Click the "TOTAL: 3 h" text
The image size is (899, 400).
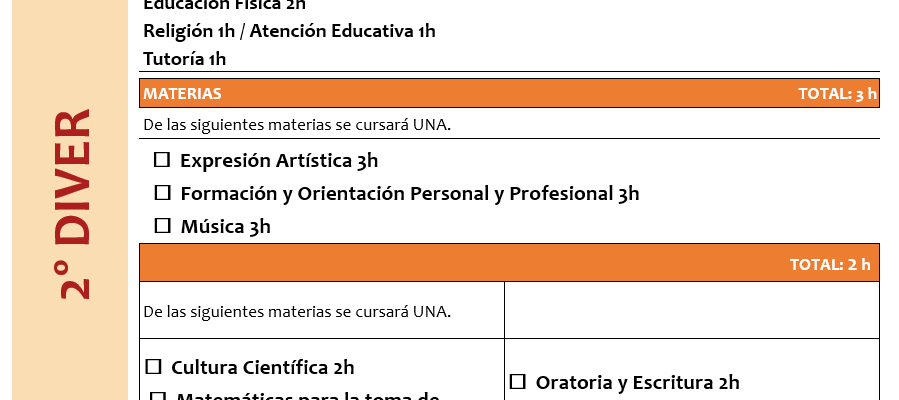837,94
